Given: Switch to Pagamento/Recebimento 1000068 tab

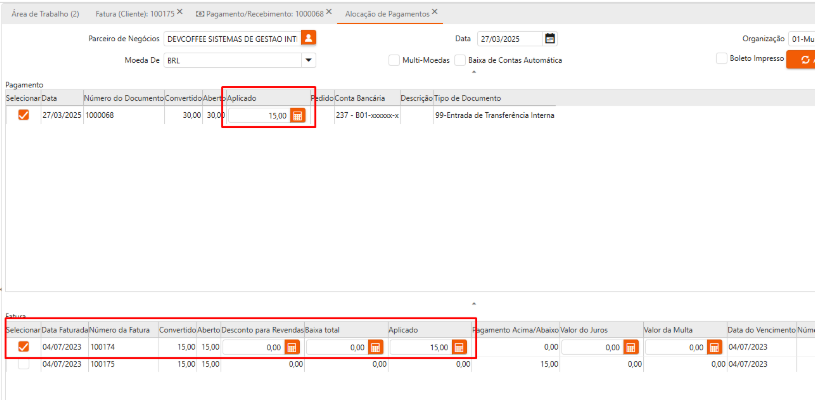Looking at the screenshot, I should click(265, 14).
